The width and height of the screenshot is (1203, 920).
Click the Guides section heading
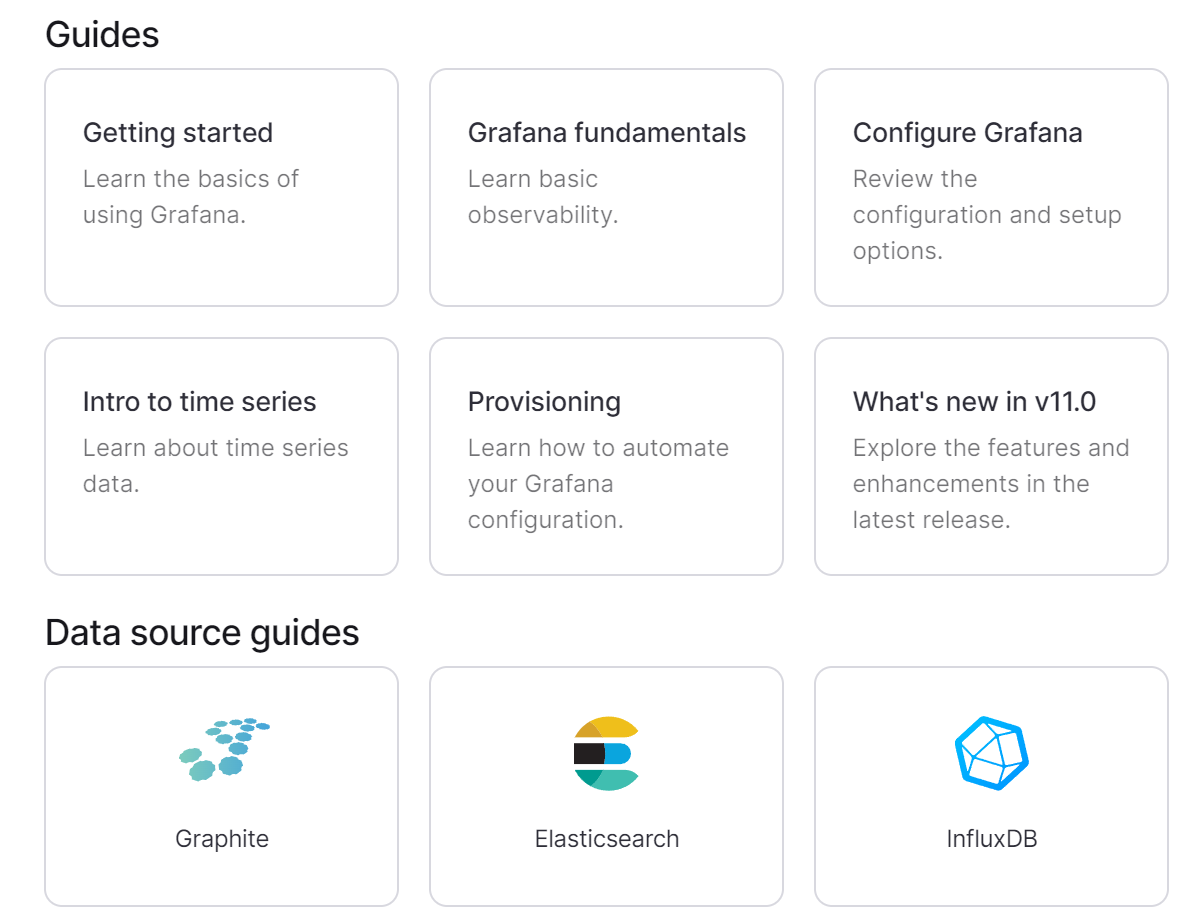point(102,35)
